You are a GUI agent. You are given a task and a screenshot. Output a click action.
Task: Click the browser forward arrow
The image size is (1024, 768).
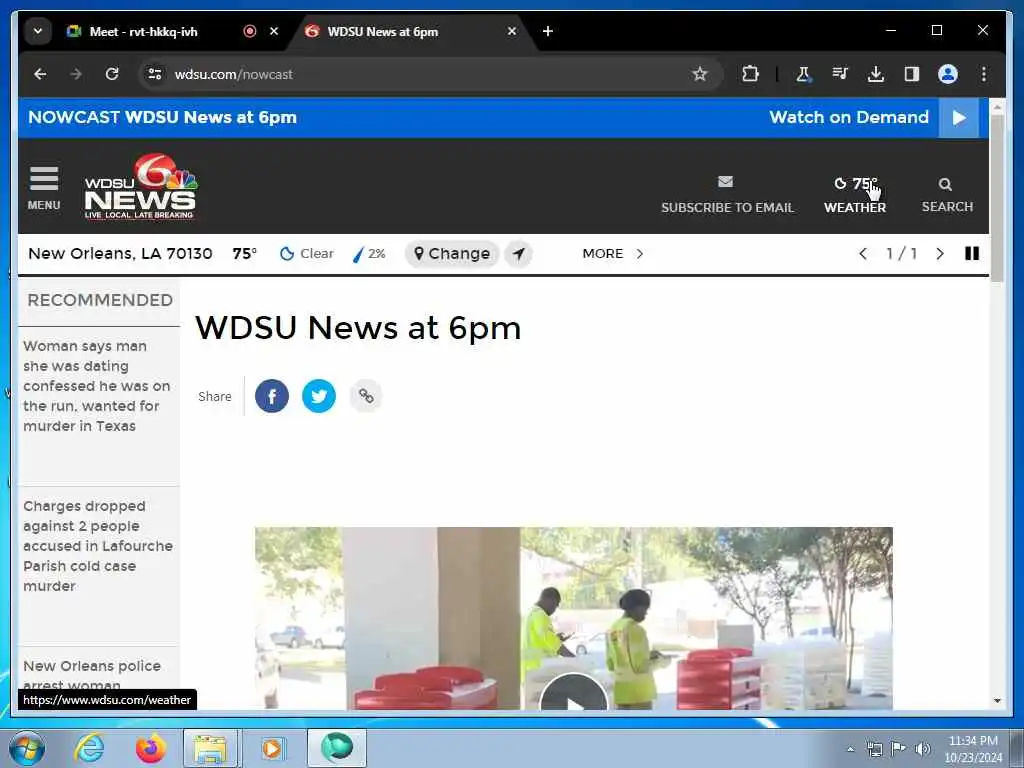(76, 74)
